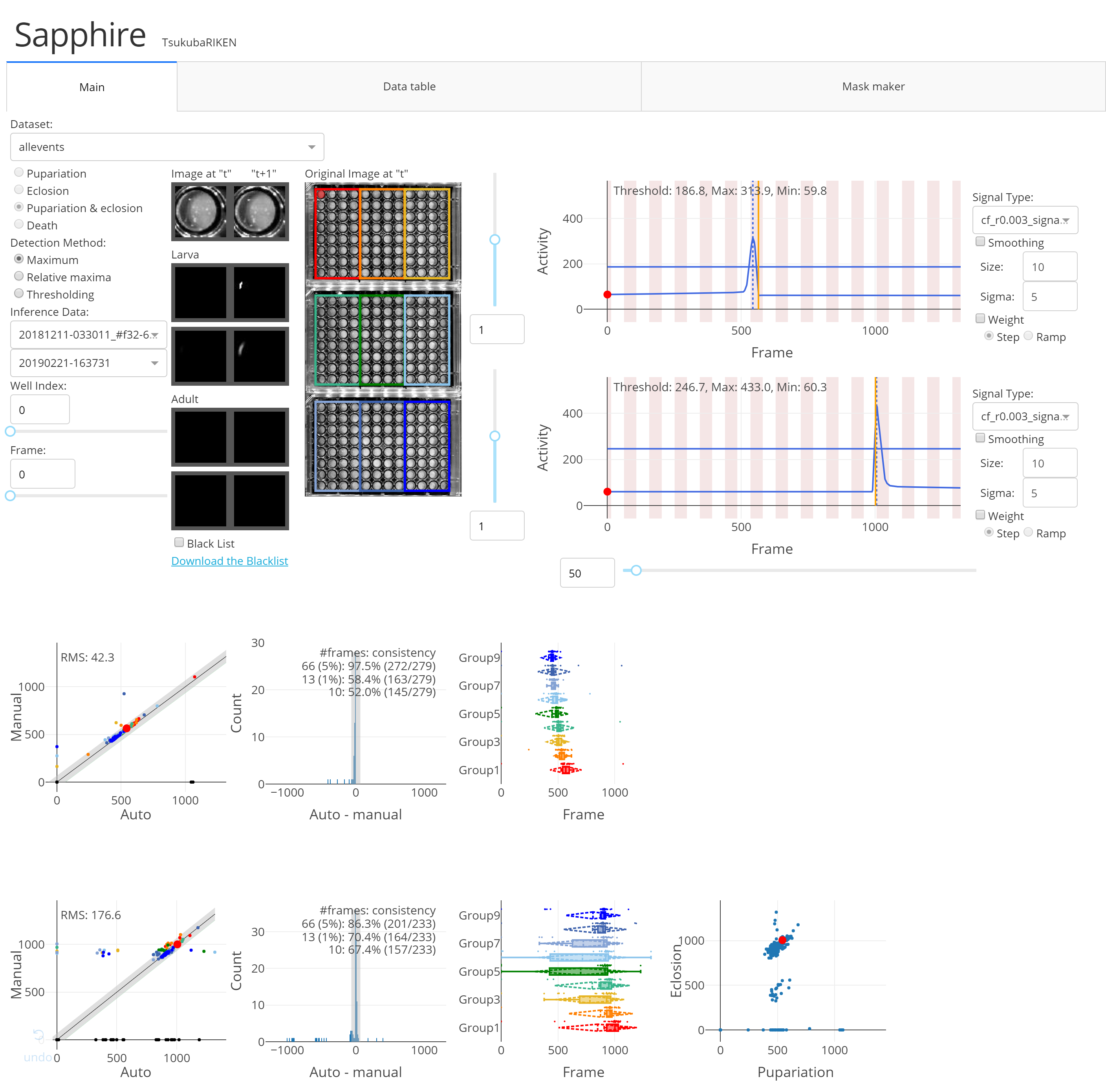Click the Image at "t" well thumbnail
The width and height of the screenshot is (1106, 1092).
200,211
